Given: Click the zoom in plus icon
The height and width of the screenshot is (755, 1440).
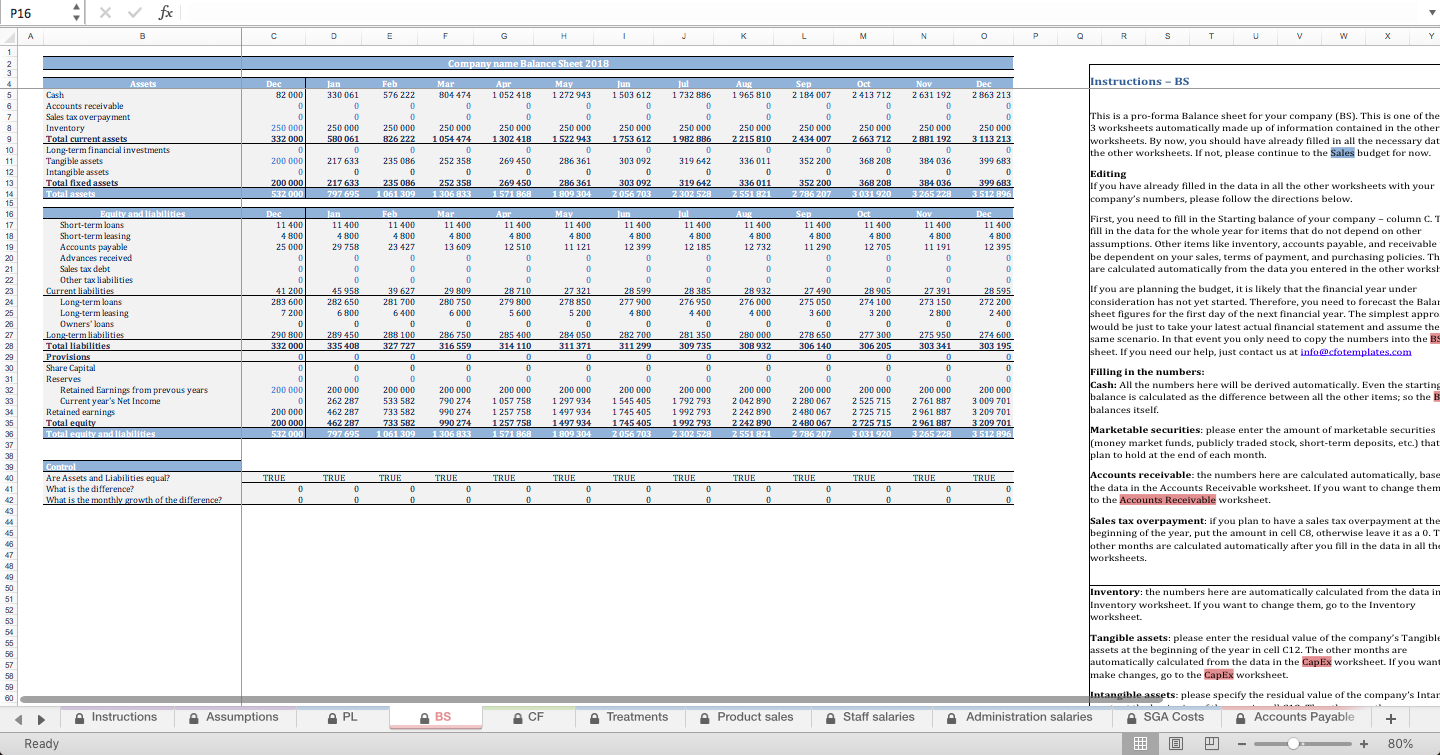Looking at the screenshot, I should coord(1363,743).
